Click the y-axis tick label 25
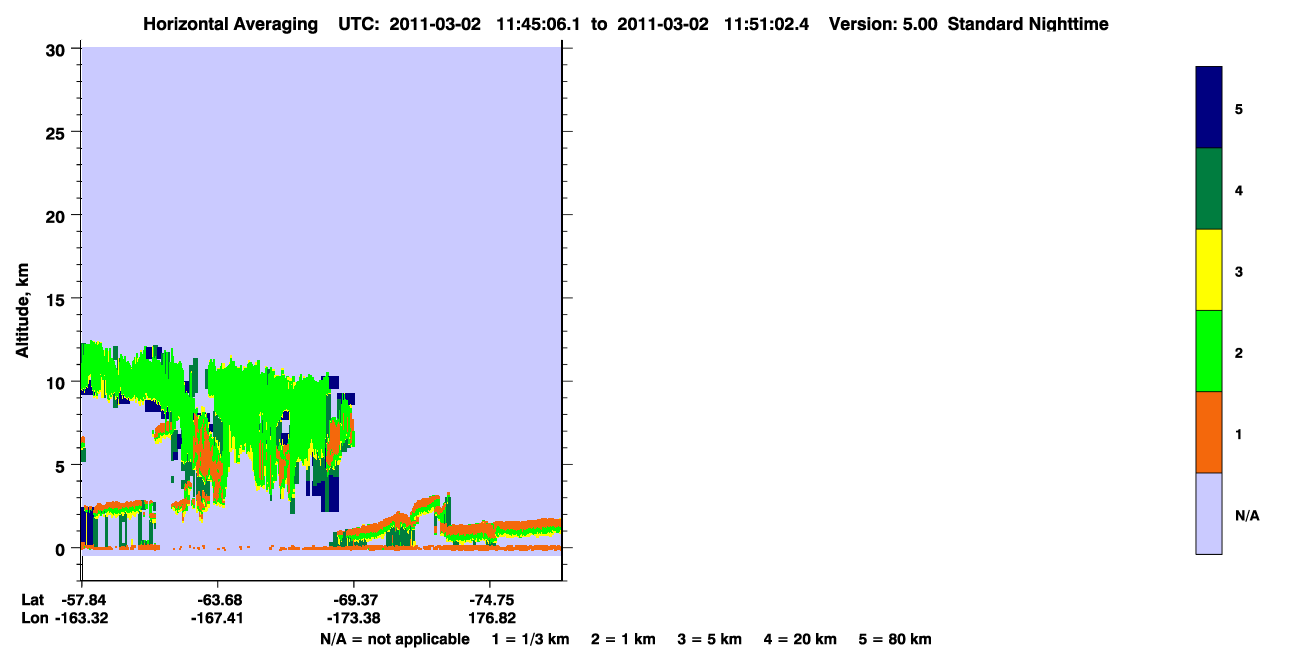This screenshot has width=1300, height=667. pos(58,132)
